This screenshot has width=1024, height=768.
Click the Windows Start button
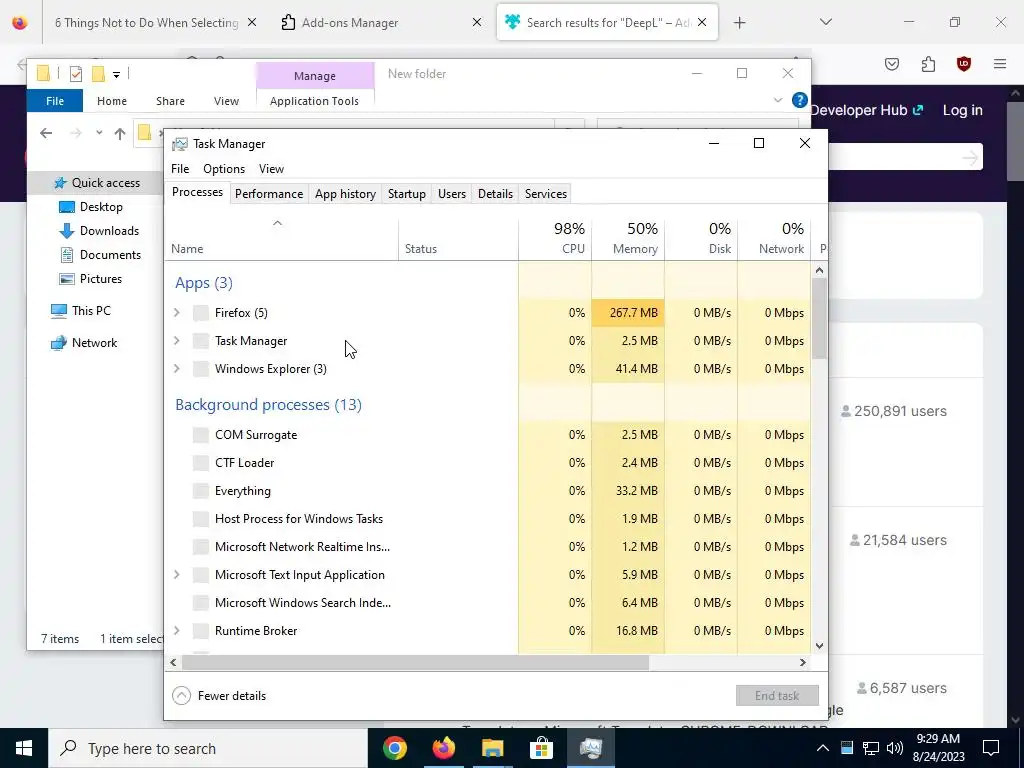[x=24, y=748]
